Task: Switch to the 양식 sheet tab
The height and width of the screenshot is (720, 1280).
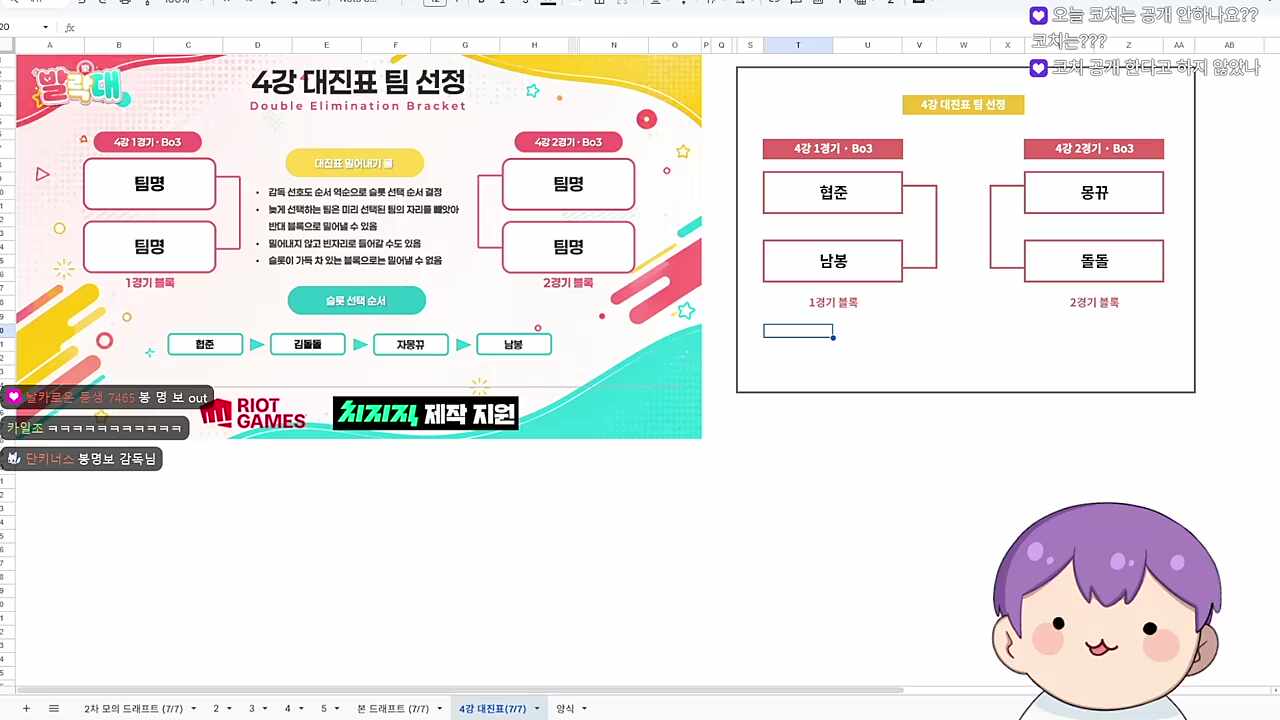Action: [x=565, y=708]
